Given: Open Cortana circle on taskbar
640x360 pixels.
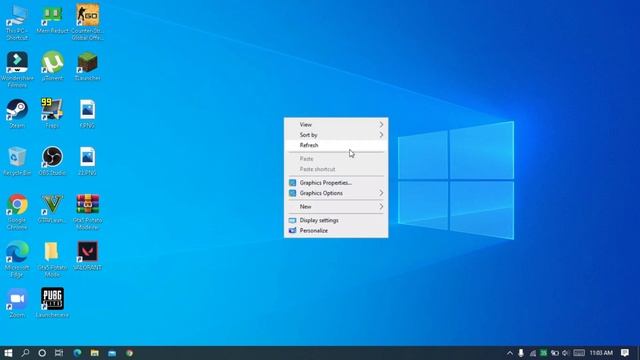Looking at the screenshot, I should [x=42, y=353].
